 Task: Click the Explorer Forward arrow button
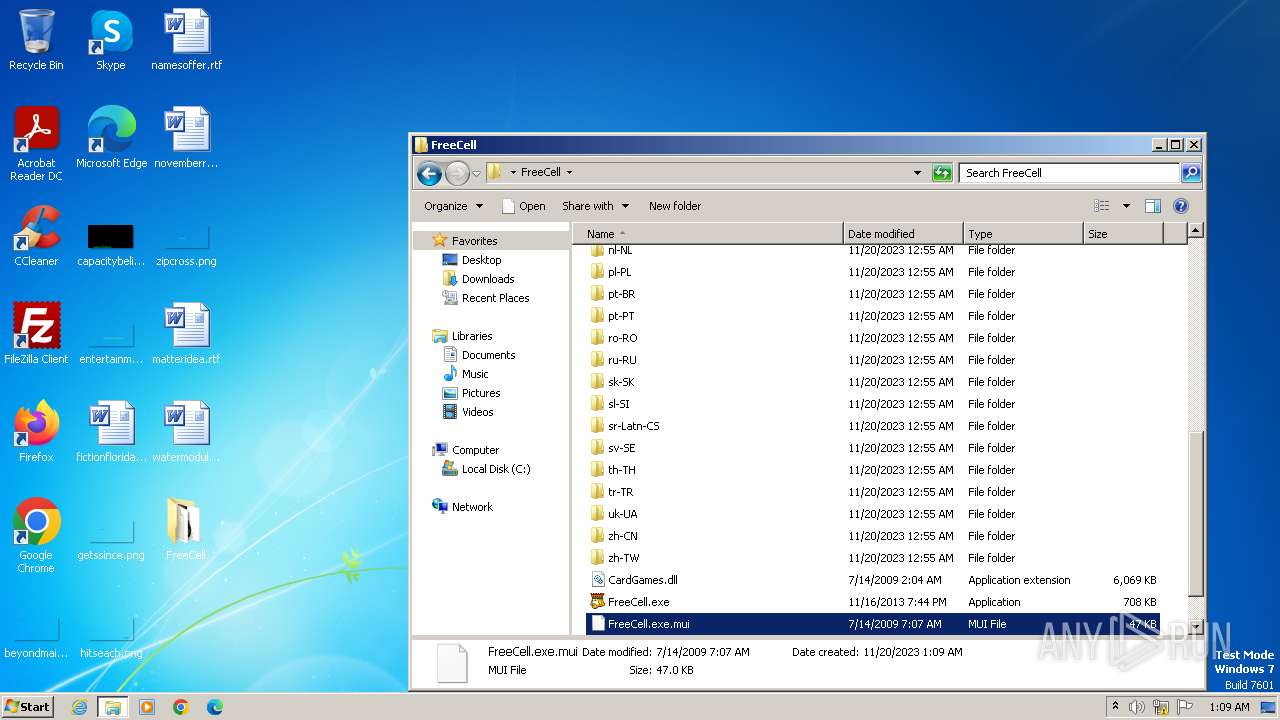click(x=457, y=173)
